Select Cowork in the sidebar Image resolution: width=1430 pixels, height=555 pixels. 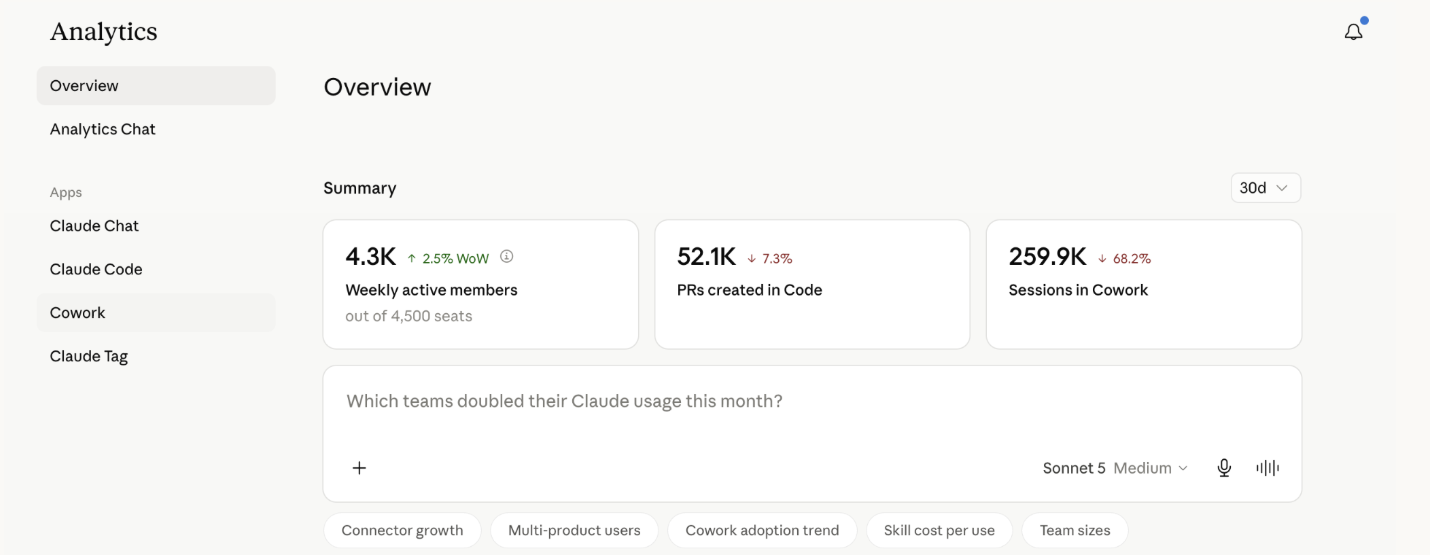156,313
